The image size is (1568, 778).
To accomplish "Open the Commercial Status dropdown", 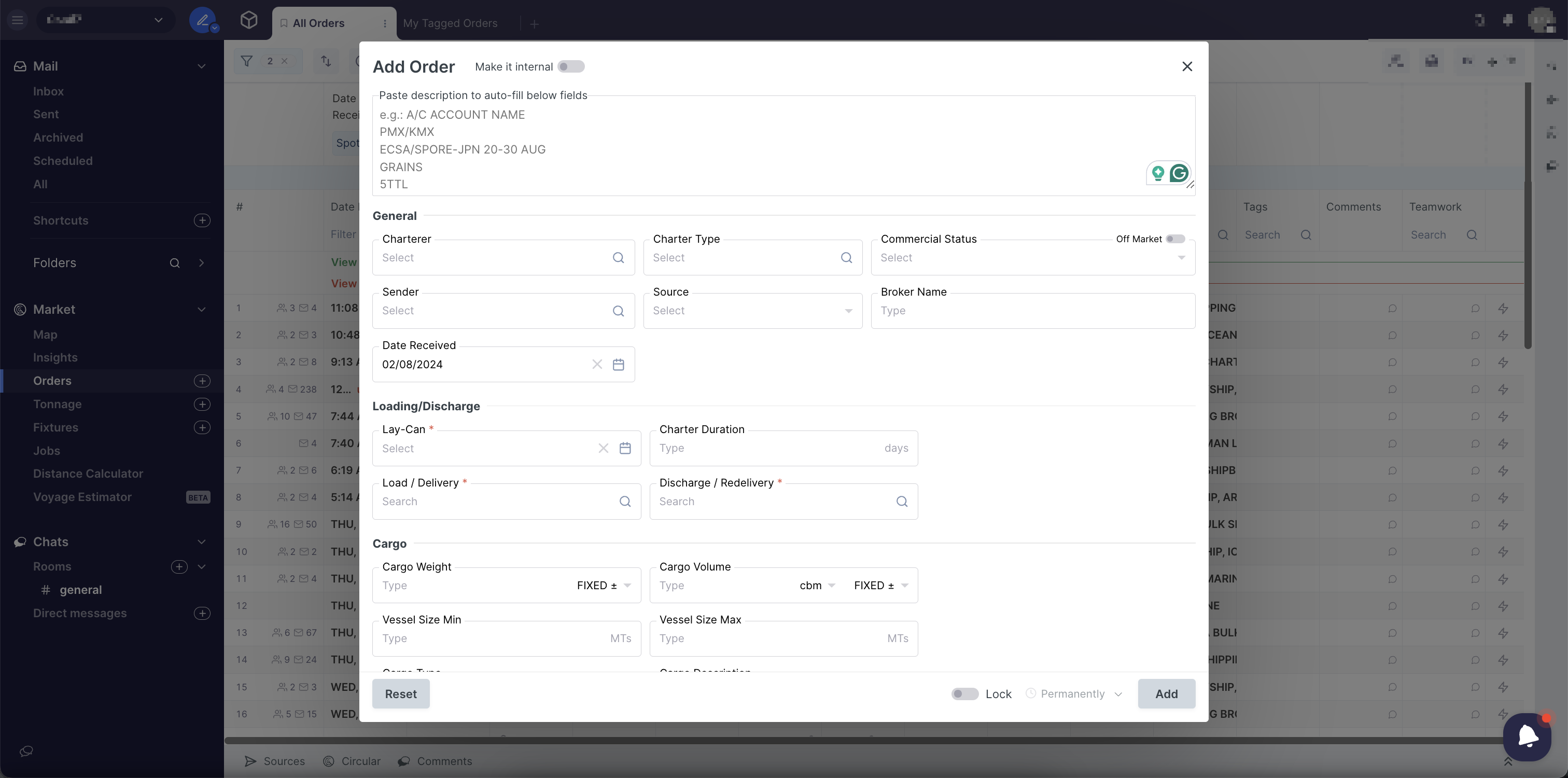I will click(x=1032, y=258).
